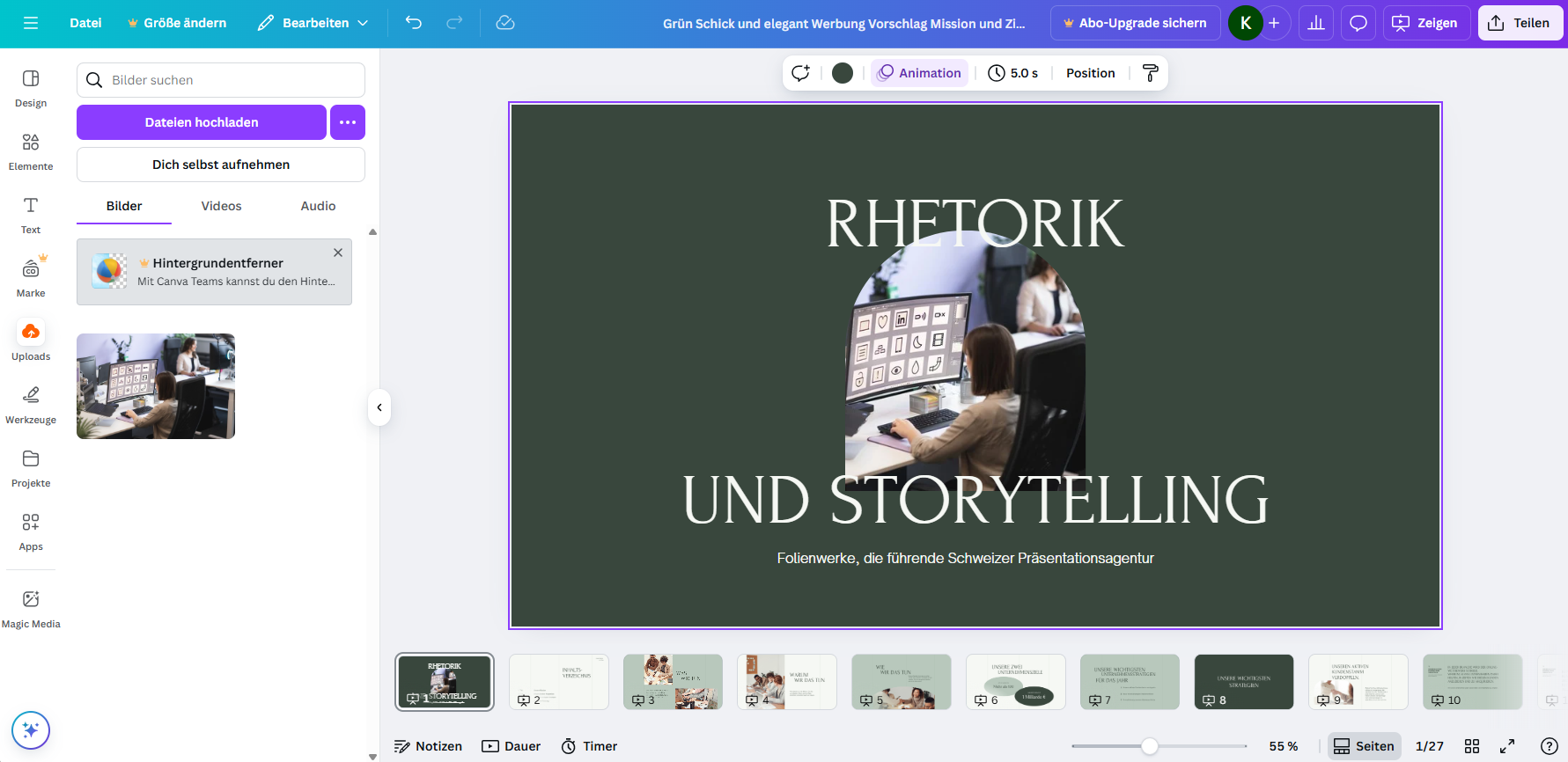Open the Position panel
The width and height of the screenshot is (1568, 762).
(1090, 73)
